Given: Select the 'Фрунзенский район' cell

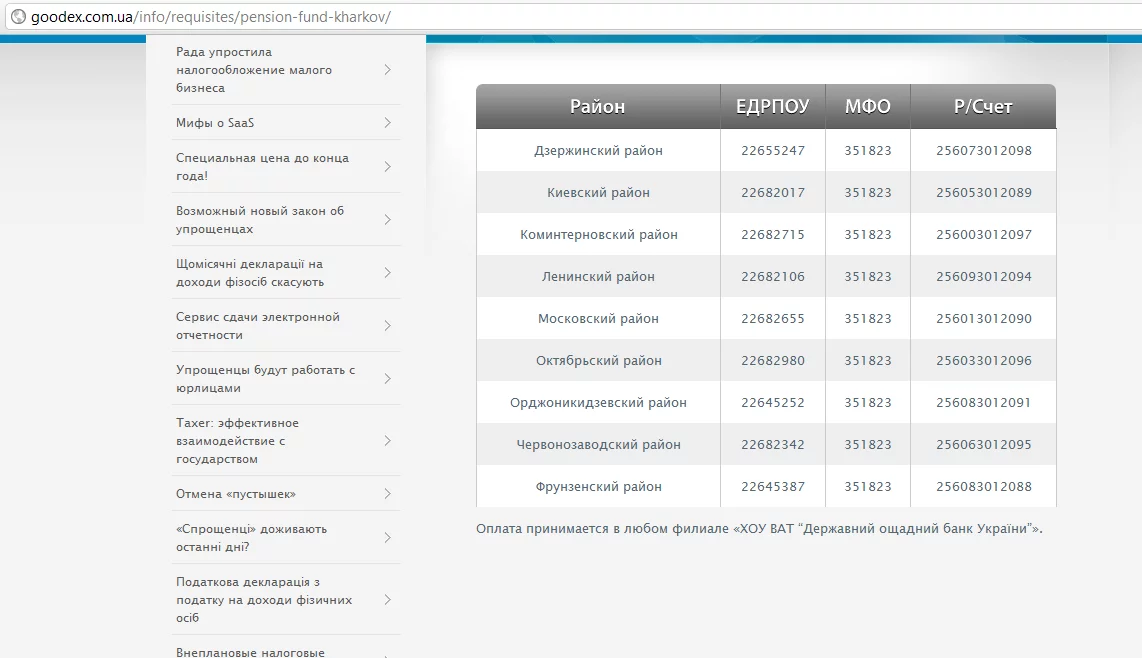Looking at the screenshot, I should (599, 487).
